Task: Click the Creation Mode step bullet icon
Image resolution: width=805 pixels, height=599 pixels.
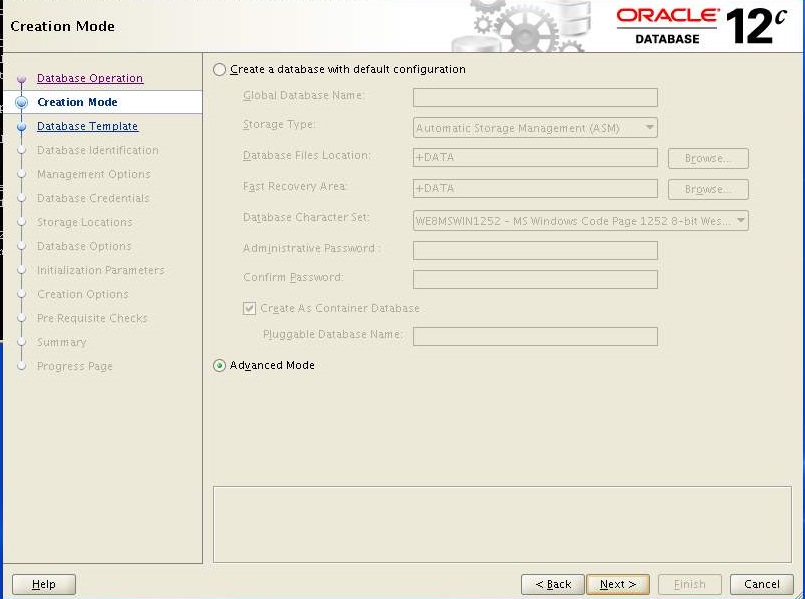Action: (x=22, y=102)
